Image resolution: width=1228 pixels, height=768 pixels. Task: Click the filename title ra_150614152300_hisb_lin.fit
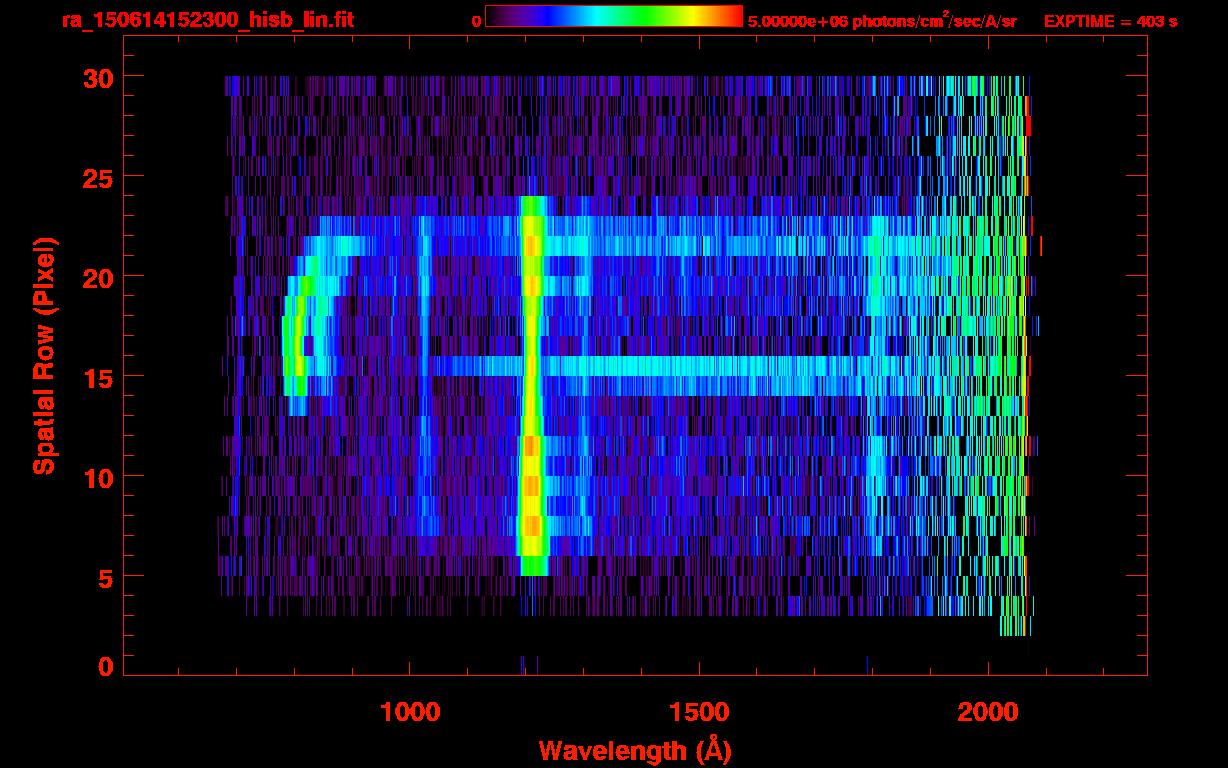(207, 20)
